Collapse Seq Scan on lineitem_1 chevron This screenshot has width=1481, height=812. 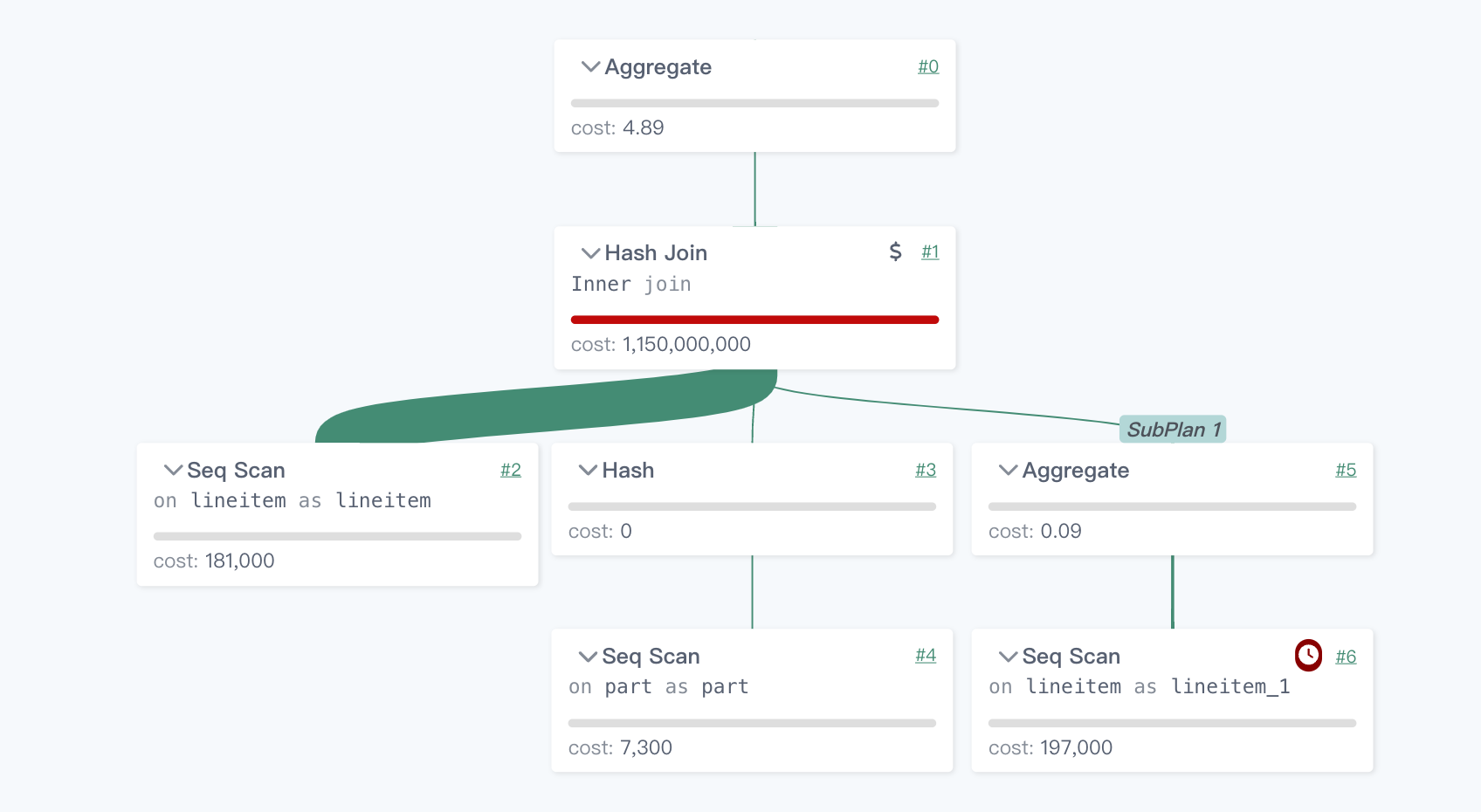coord(1008,657)
